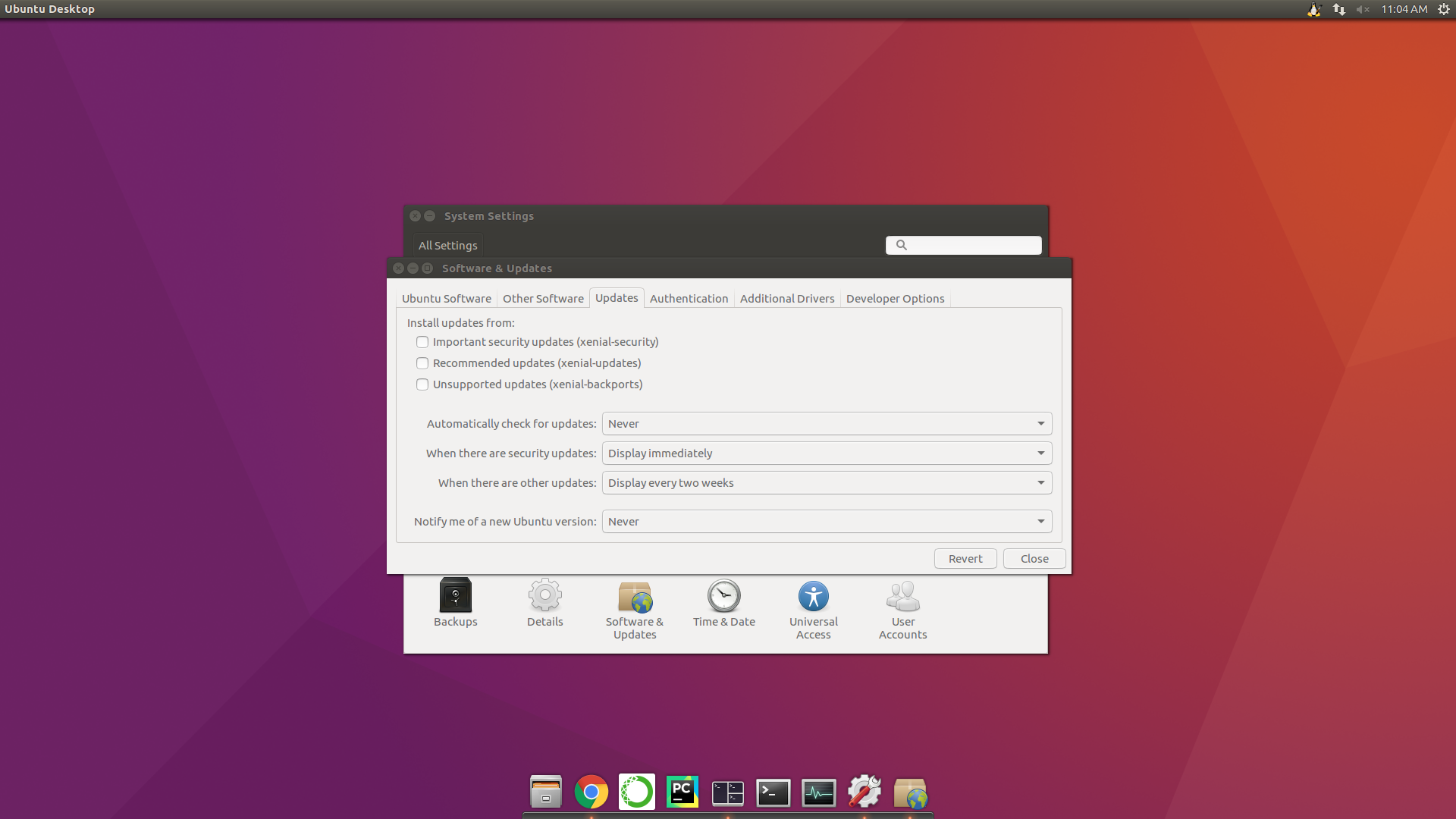
Task: Click All Settings in System Settings window
Action: coord(447,246)
